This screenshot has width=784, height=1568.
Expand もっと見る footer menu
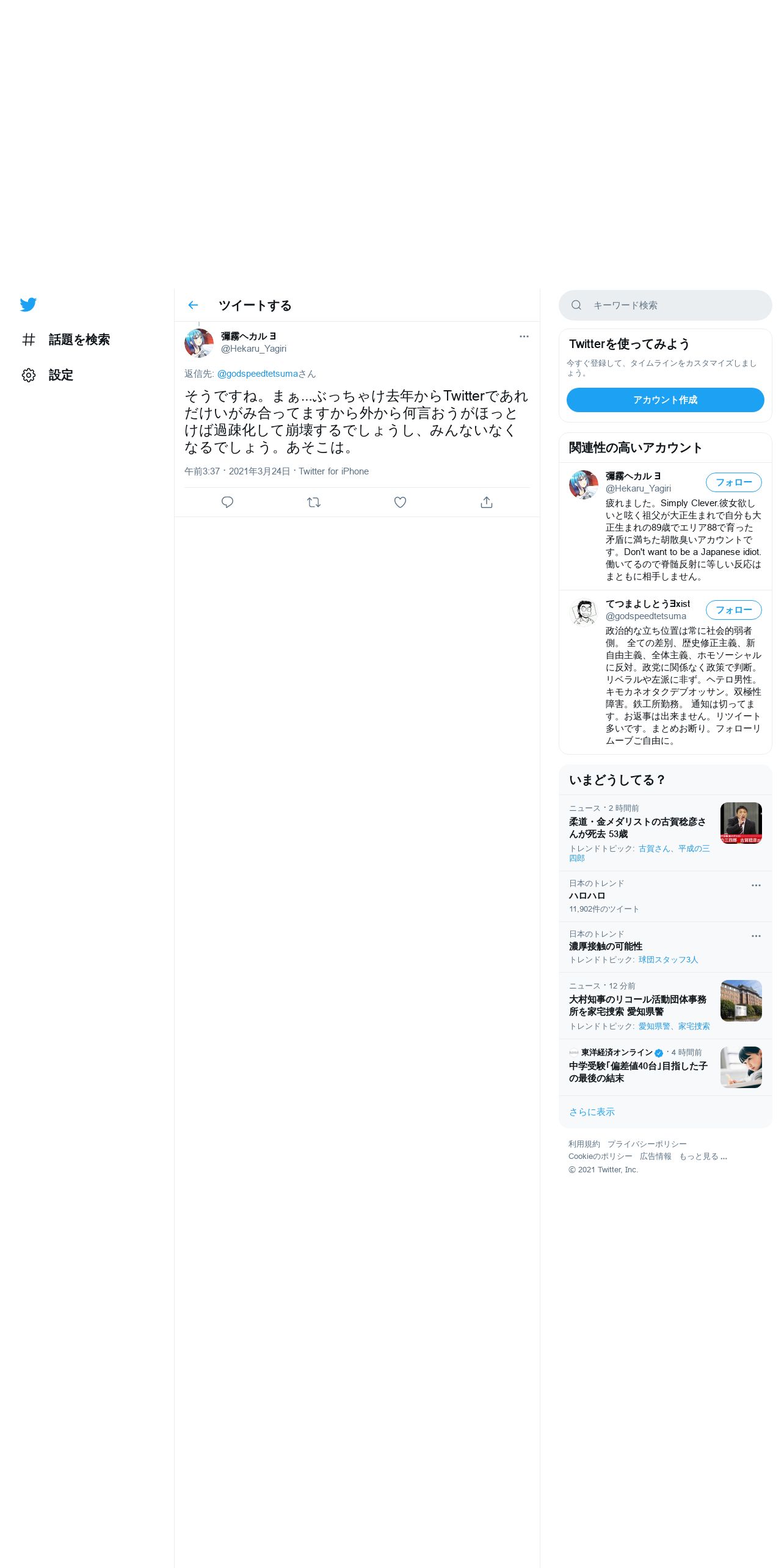coord(703,1156)
